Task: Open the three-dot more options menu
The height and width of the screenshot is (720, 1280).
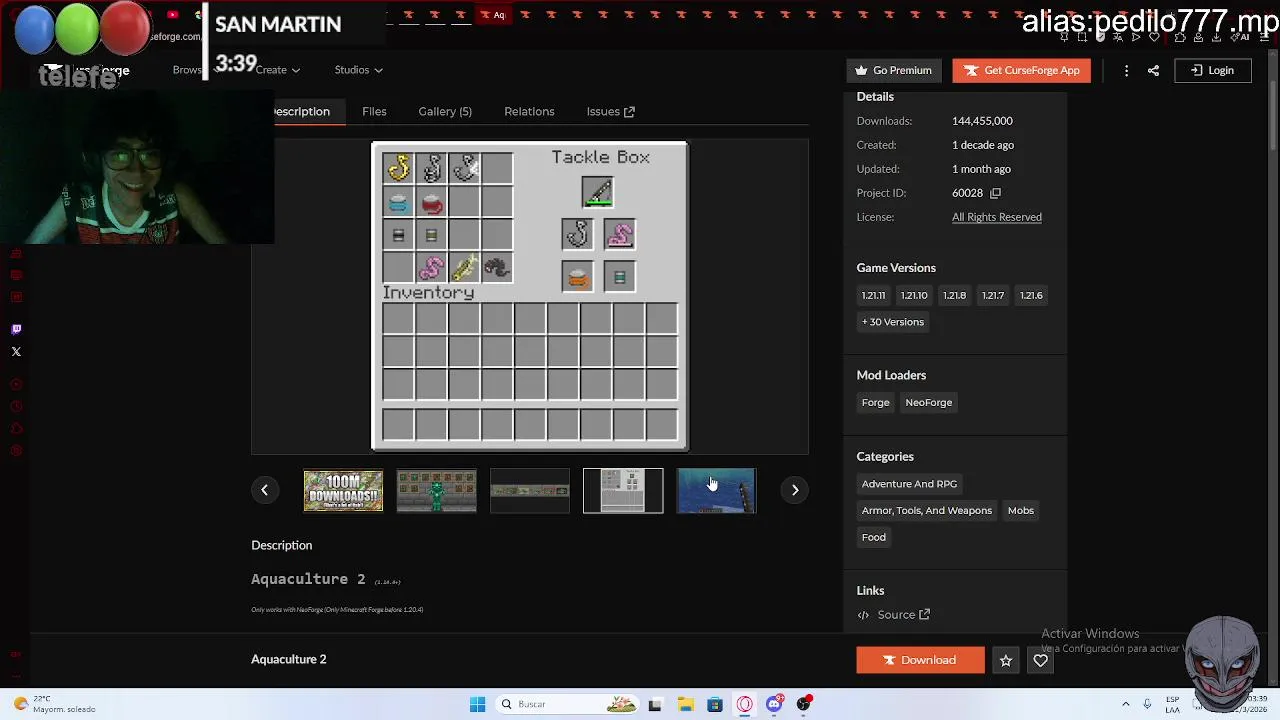Action: pos(1126,70)
